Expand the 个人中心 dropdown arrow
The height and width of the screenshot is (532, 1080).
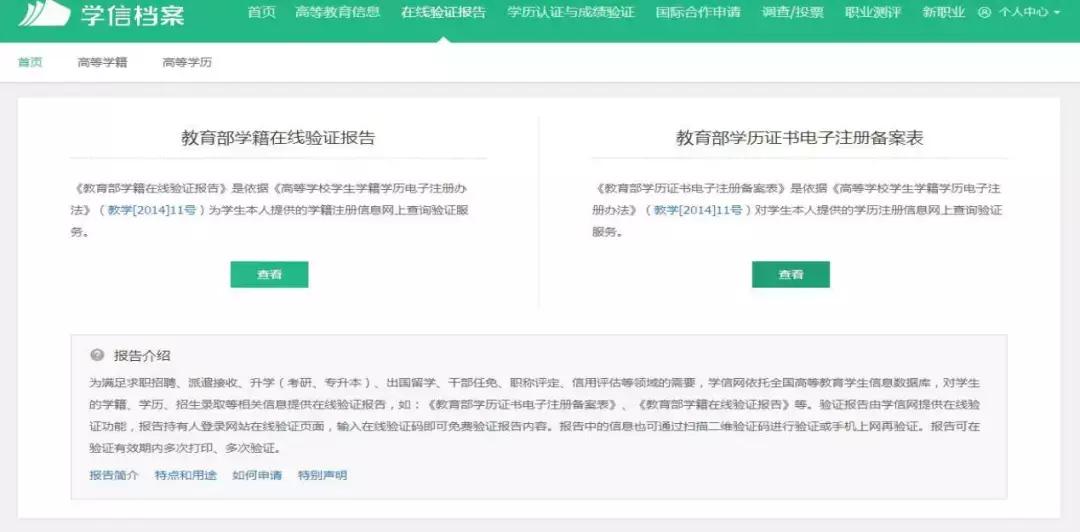pyautogui.click(x=1057, y=13)
